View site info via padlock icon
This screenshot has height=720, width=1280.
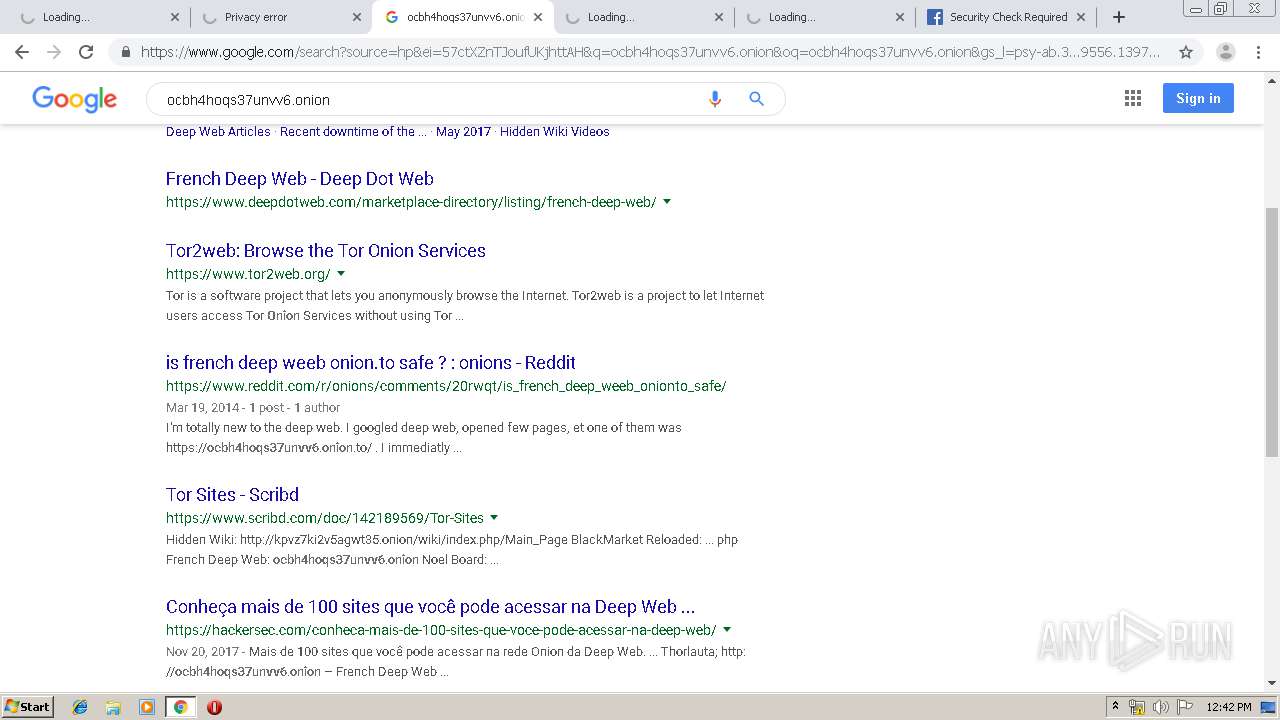pyautogui.click(x=125, y=52)
